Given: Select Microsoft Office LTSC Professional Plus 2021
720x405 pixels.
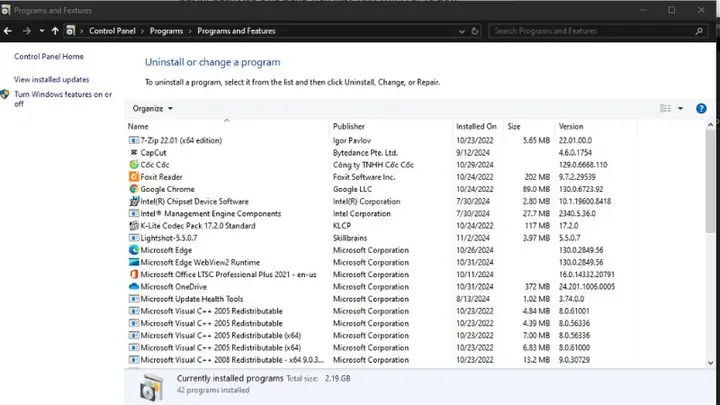Looking at the screenshot, I should click(228, 274).
